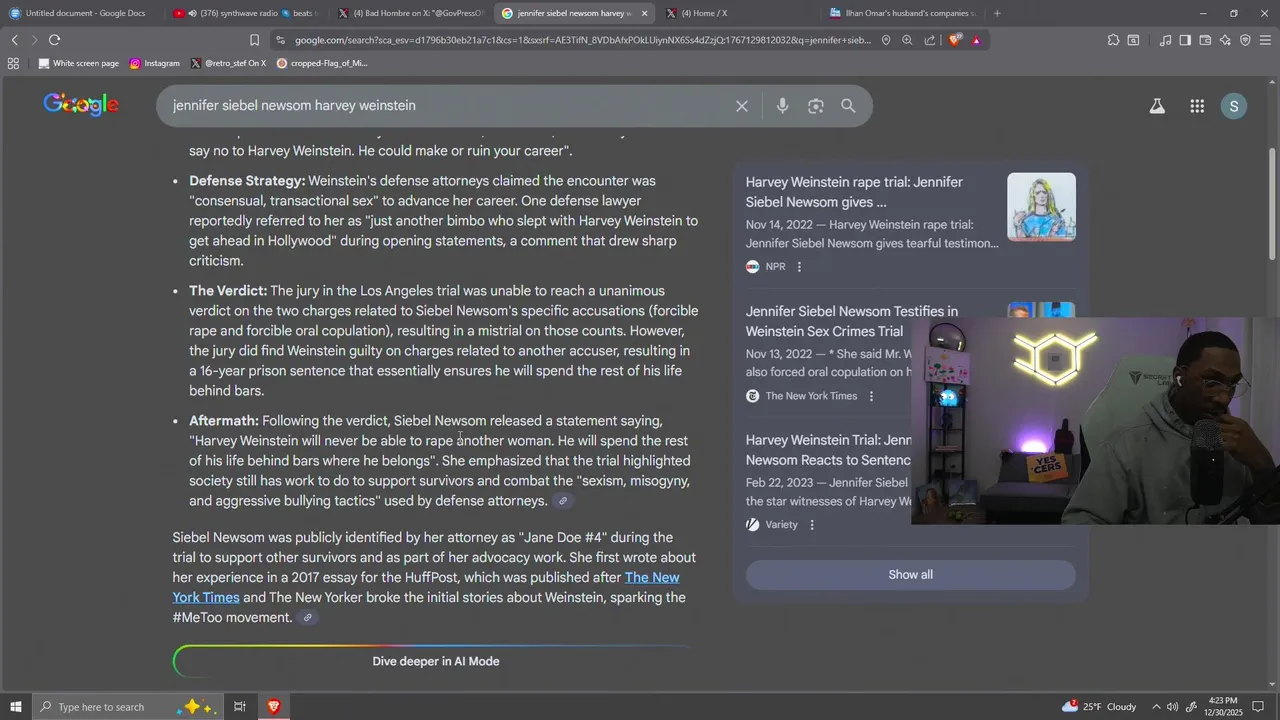
Task: Open Task View on the taskbar
Action: point(240,707)
